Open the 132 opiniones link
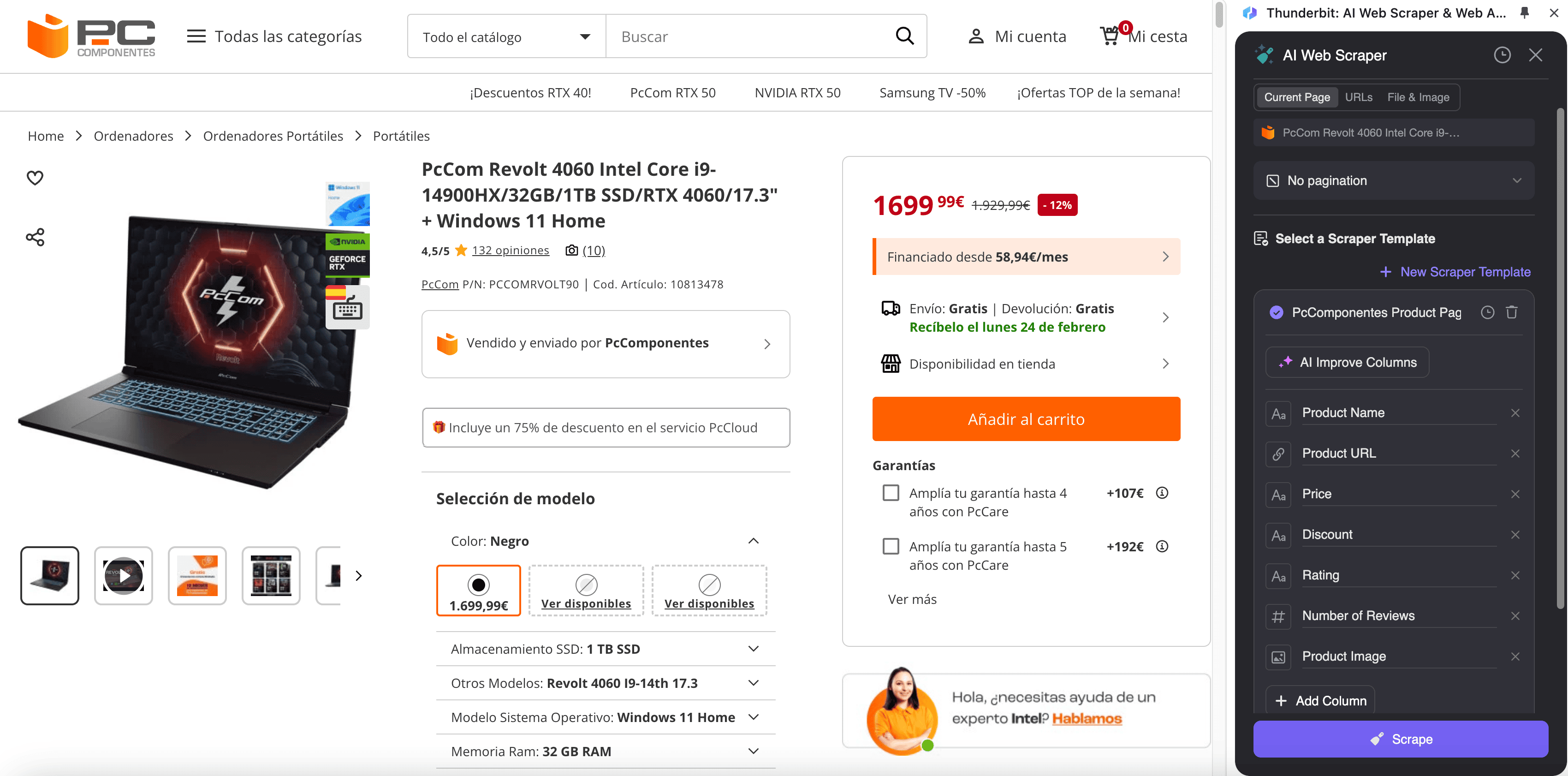Viewport: 1568px width, 776px height. coord(510,251)
